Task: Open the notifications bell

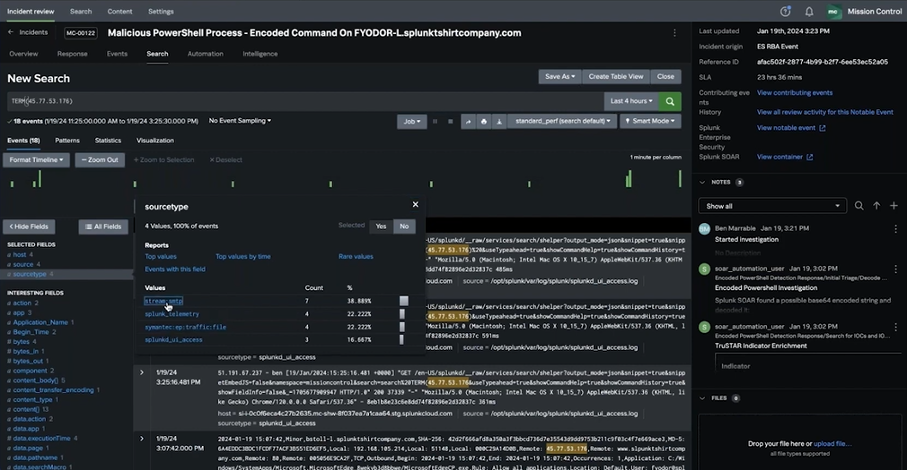Action: pos(808,11)
